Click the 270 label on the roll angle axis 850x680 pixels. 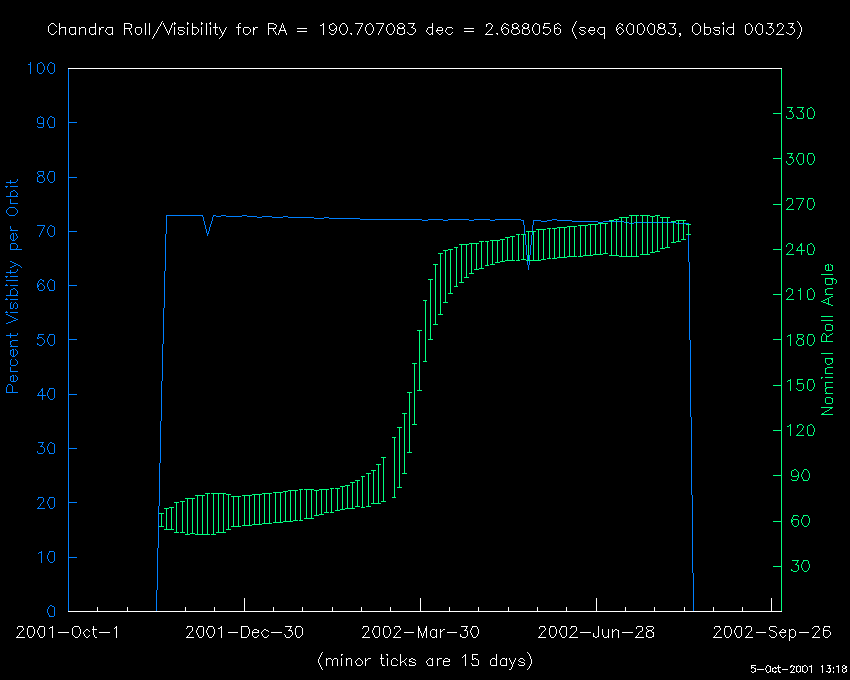tap(803, 204)
